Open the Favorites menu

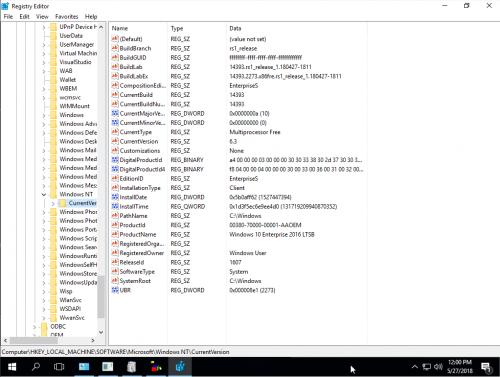67,16
